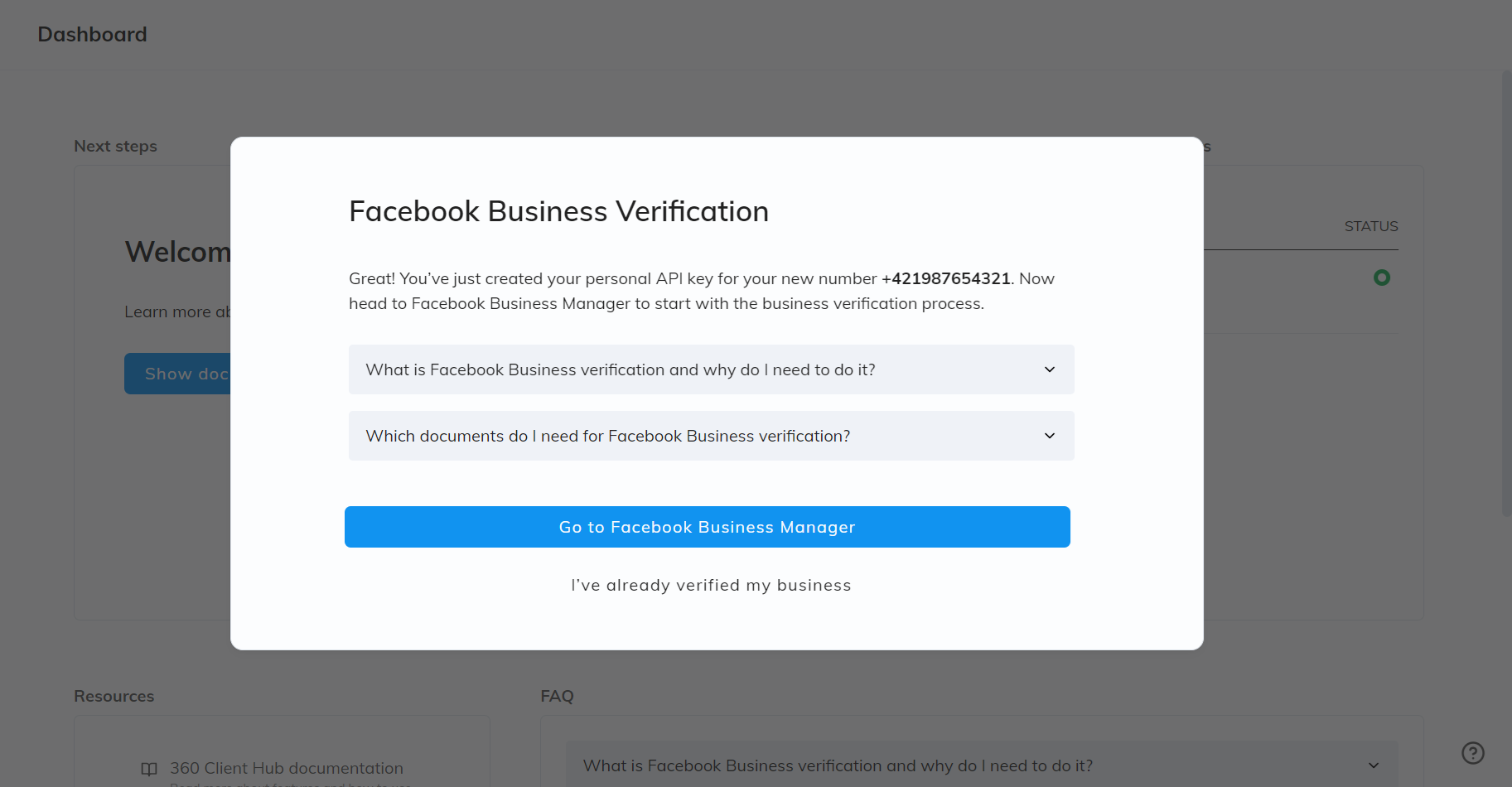
Task: Click the help question mark icon
Action: [x=1472, y=753]
